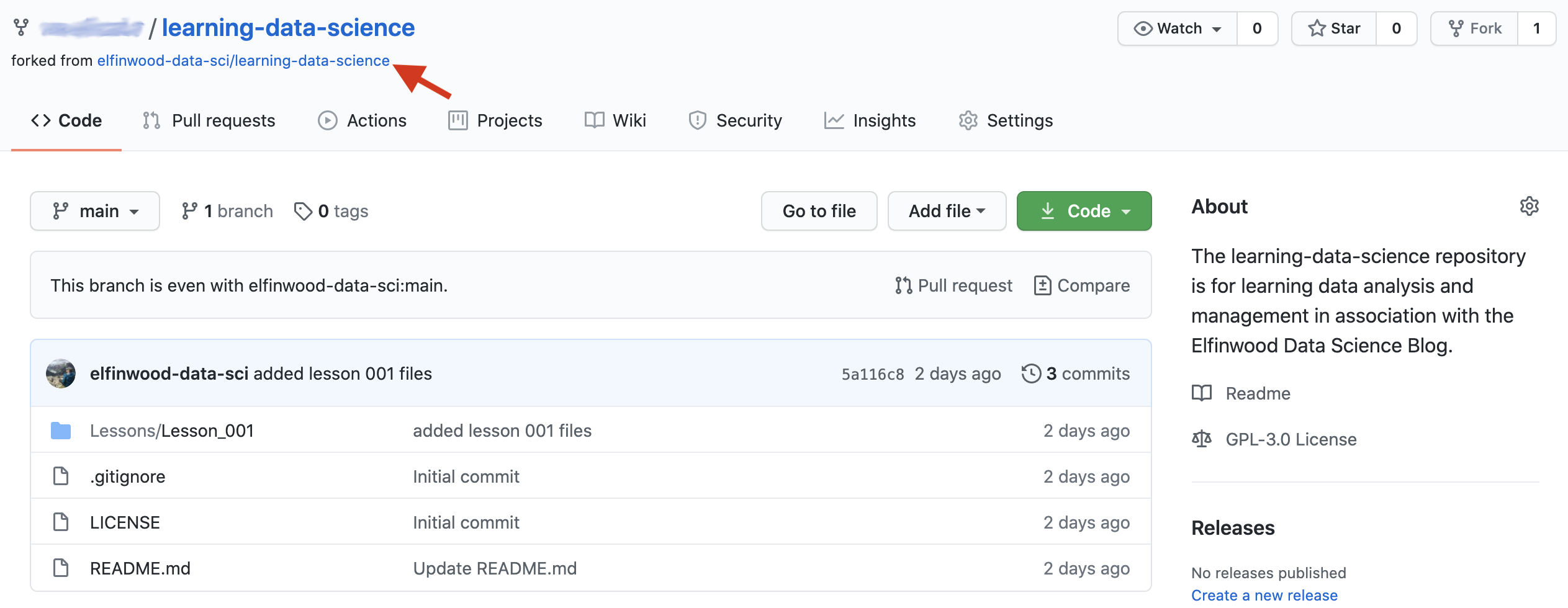Expand the main branch selector
Viewport: 1568px width, 608px height.
point(95,212)
